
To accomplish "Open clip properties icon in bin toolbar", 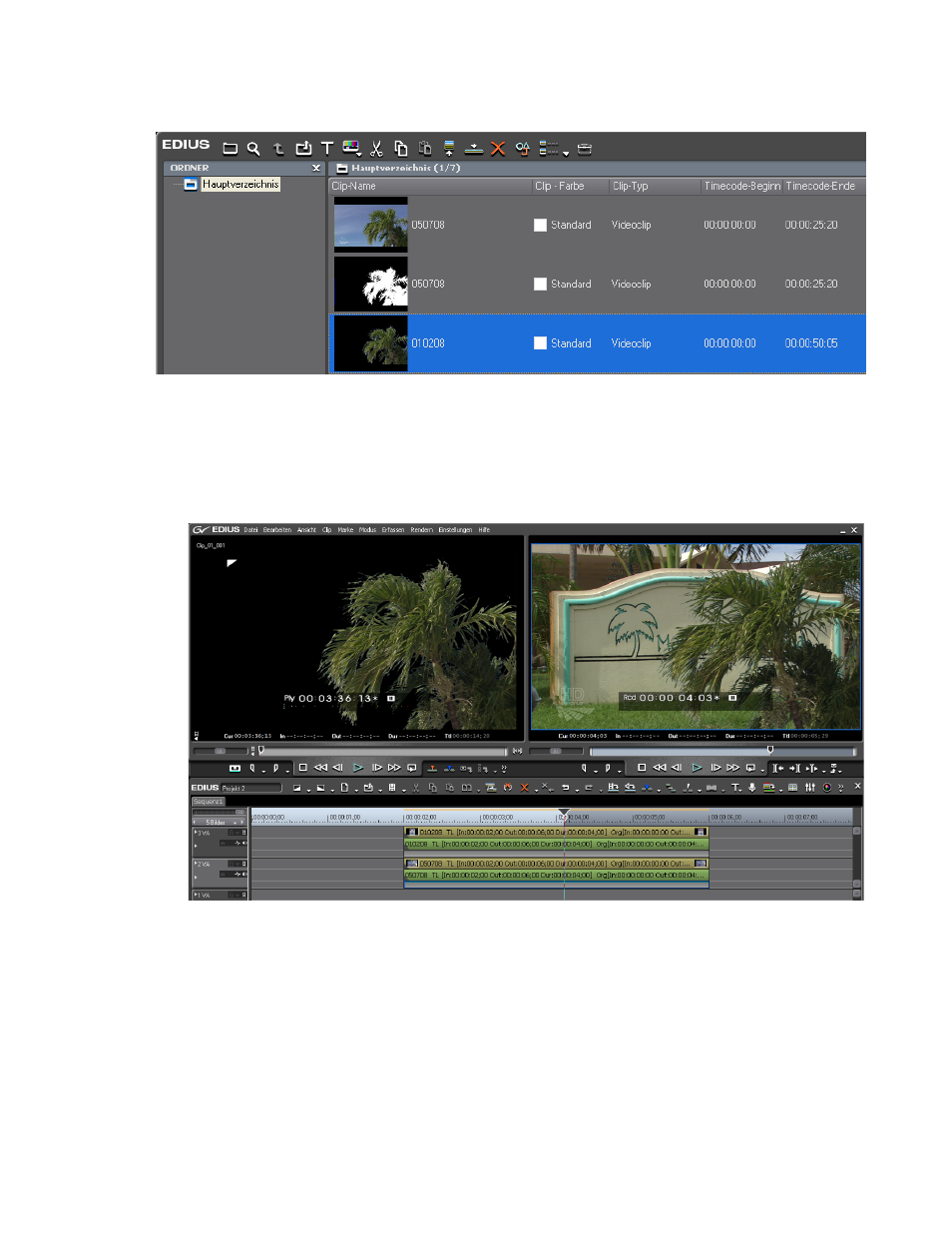I will (522, 149).
